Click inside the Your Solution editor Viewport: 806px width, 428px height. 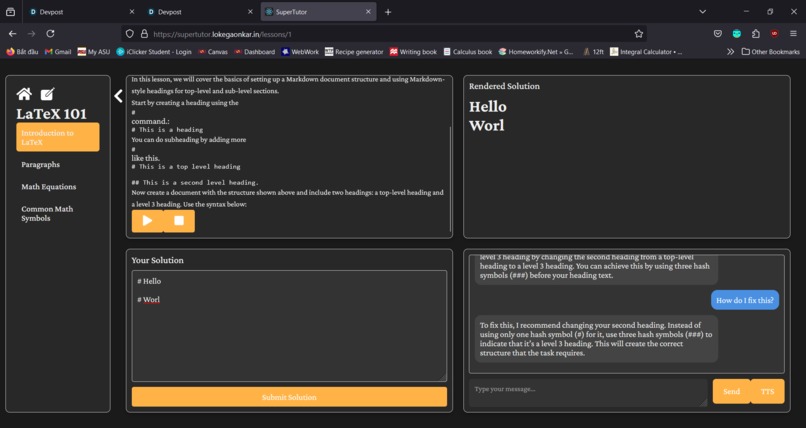[x=289, y=326]
